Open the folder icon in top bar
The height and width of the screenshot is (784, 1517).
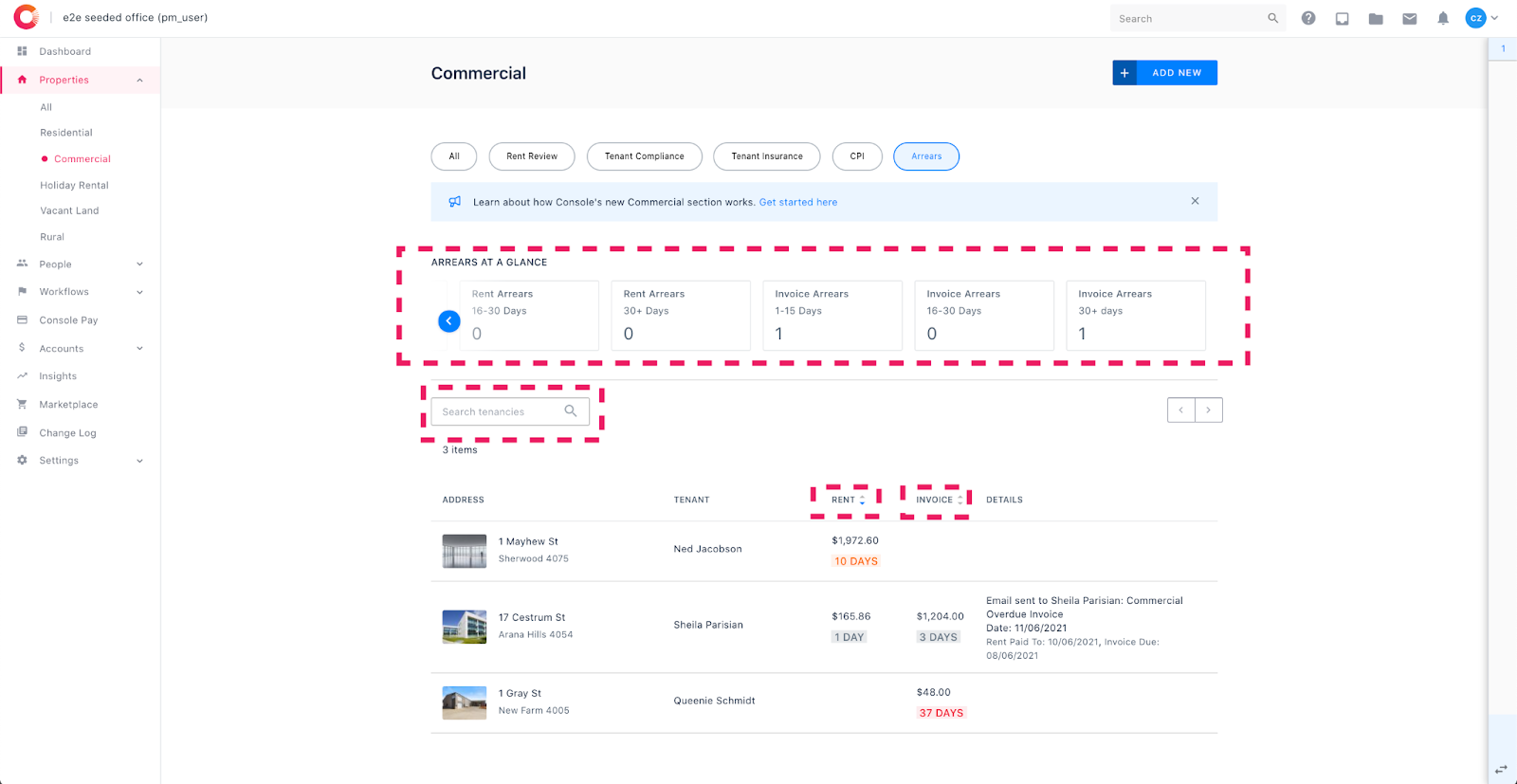[x=1376, y=18]
